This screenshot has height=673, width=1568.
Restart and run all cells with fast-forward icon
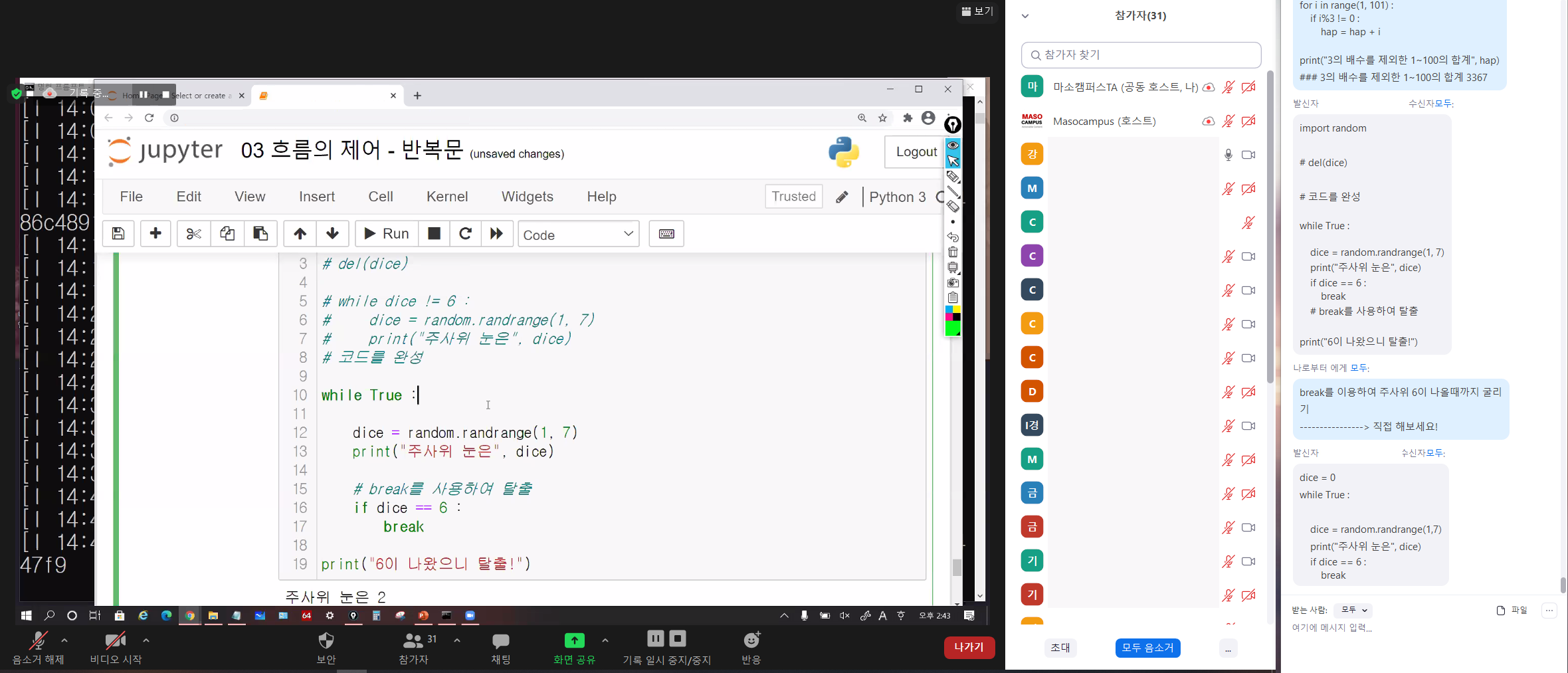496,234
